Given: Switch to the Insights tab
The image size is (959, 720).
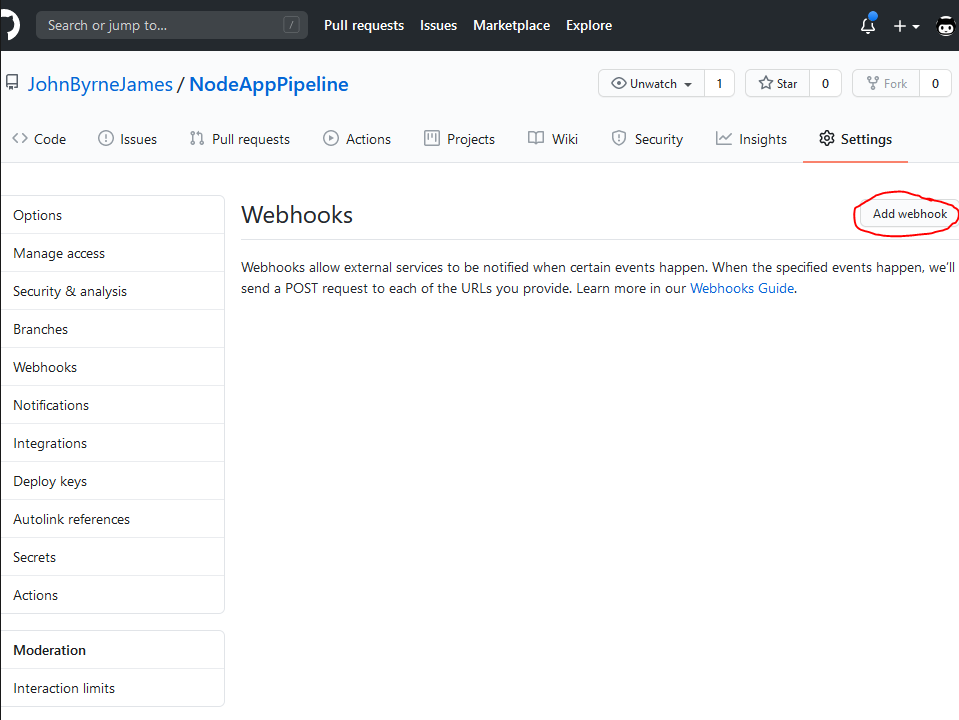Looking at the screenshot, I should 751,139.
